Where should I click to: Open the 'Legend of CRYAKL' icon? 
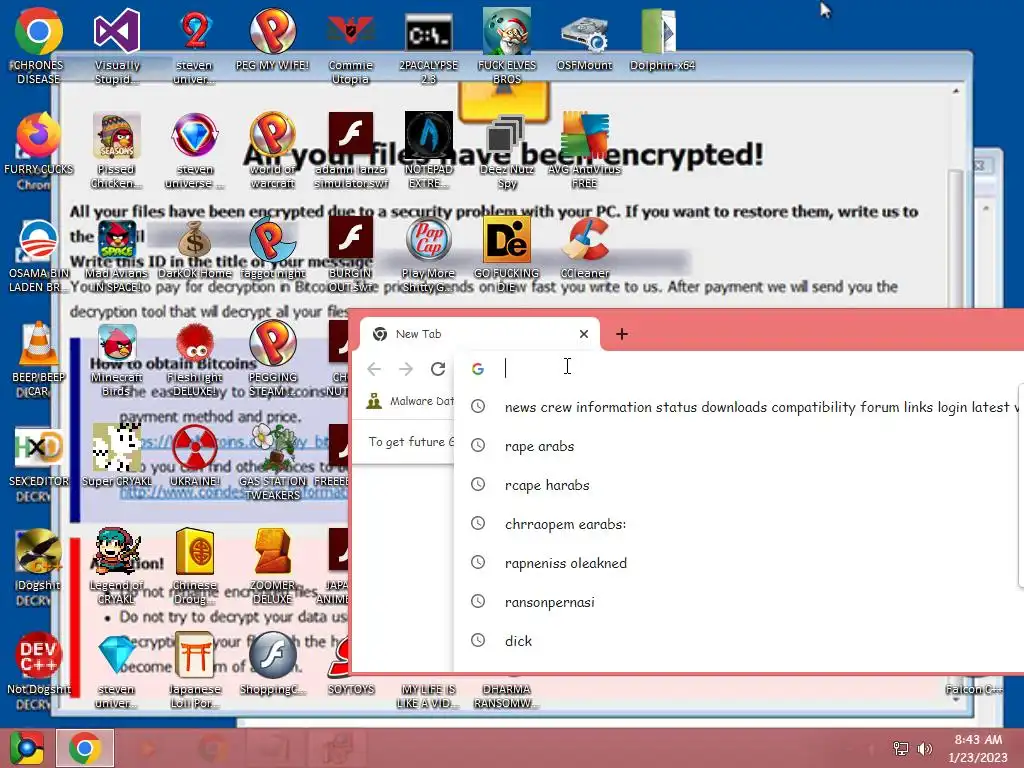click(116, 551)
